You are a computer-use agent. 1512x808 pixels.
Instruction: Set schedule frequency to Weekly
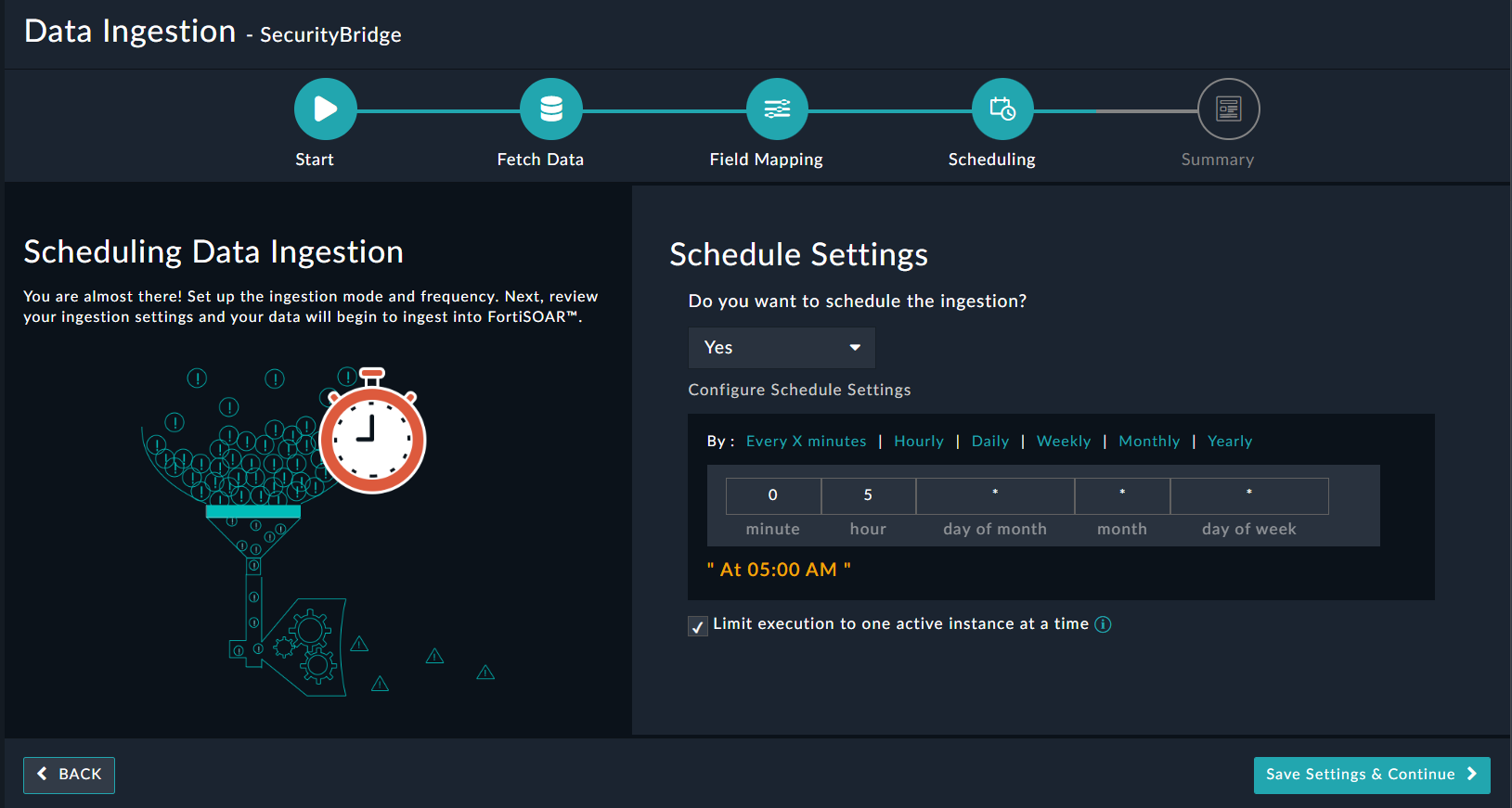(1063, 442)
